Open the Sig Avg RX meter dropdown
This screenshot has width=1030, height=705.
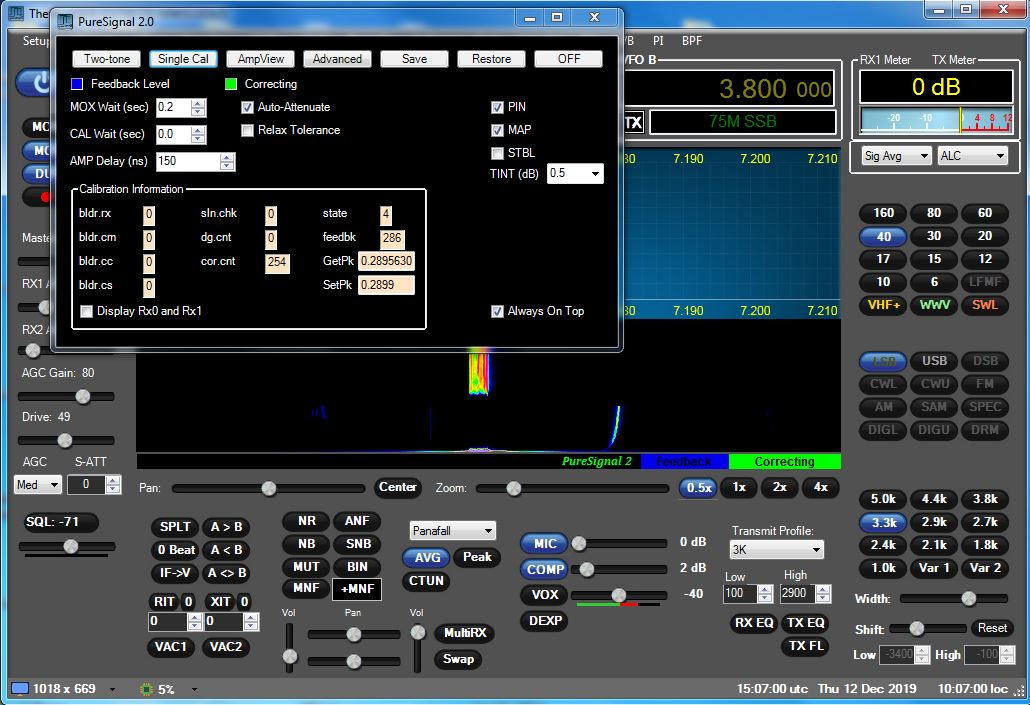(896, 156)
